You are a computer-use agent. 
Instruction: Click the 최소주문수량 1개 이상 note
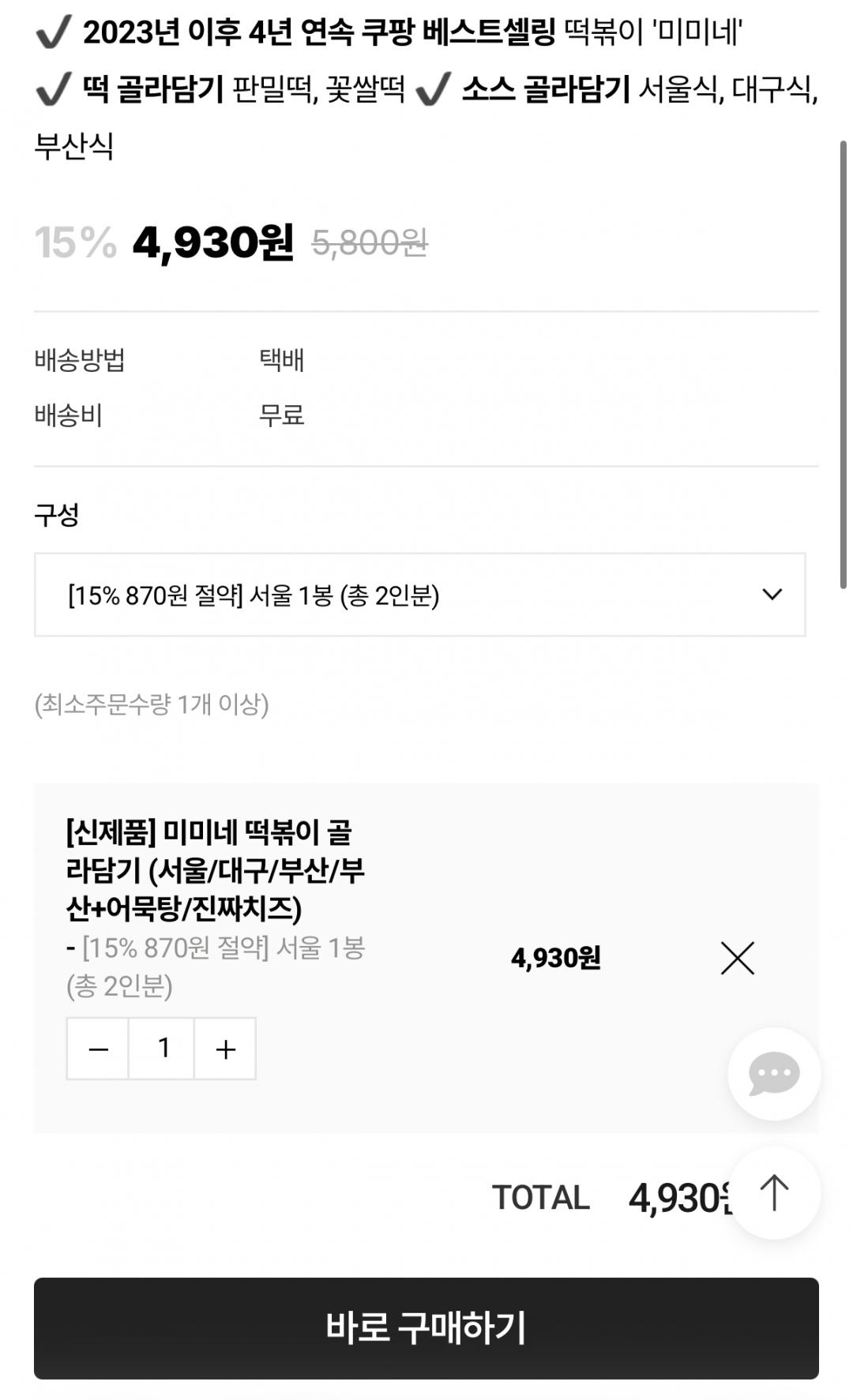coord(152,704)
